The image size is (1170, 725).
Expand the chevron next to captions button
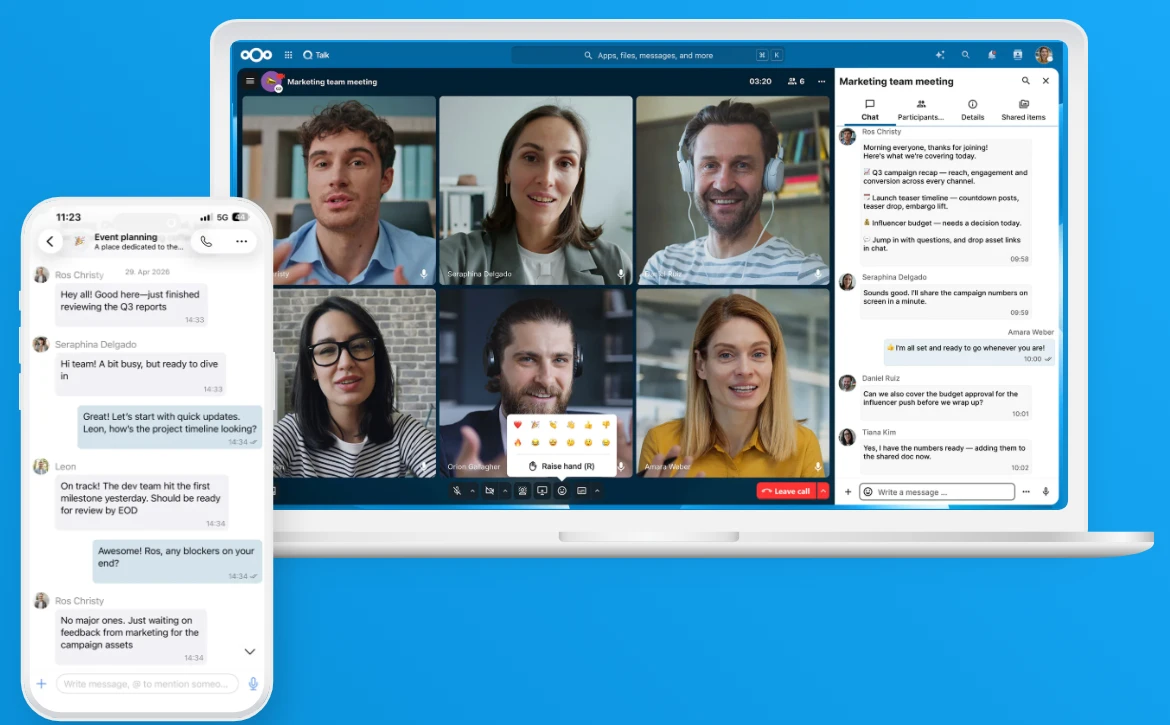click(597, 491)
